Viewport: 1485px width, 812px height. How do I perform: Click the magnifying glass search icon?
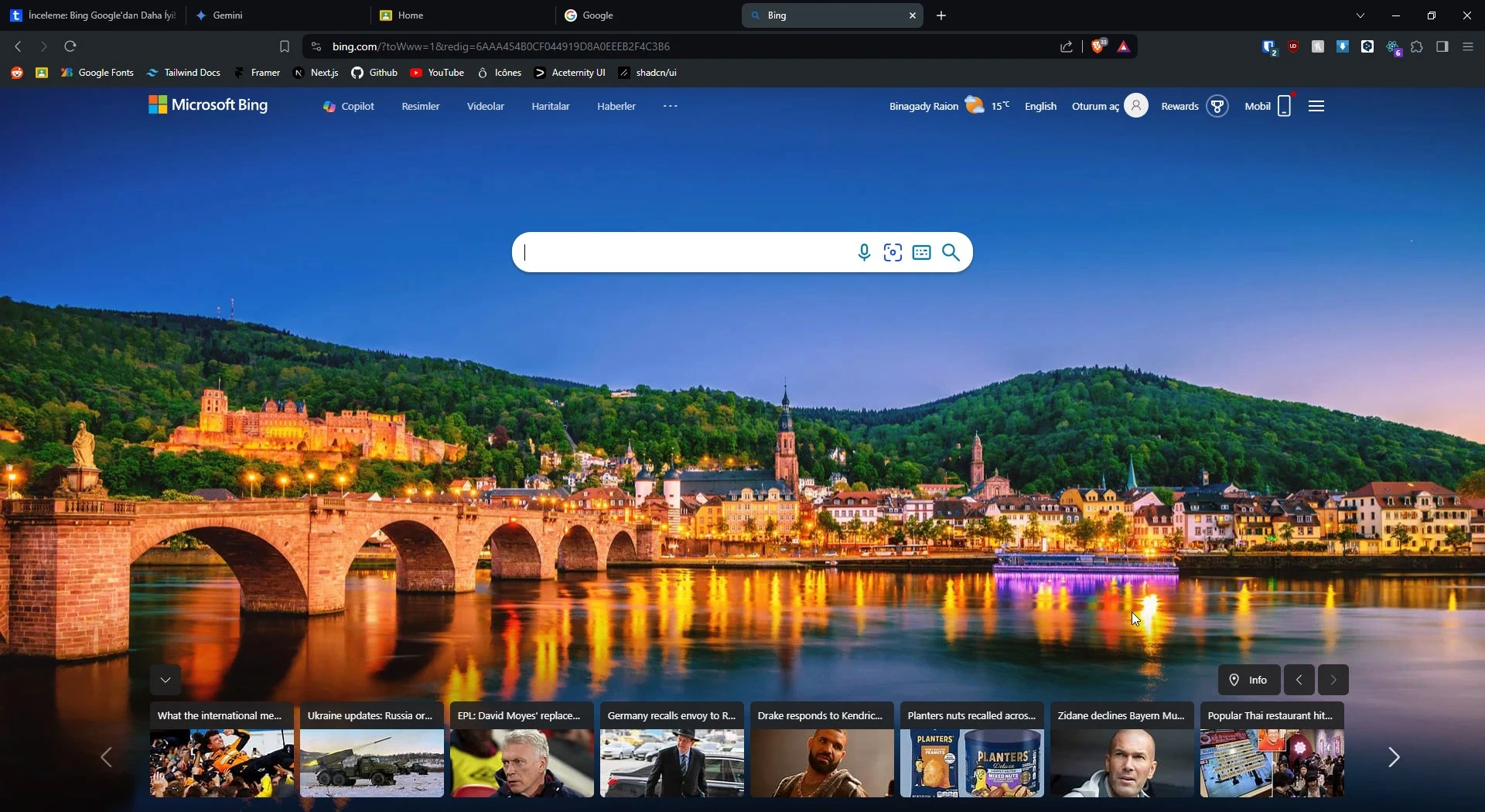951,253
